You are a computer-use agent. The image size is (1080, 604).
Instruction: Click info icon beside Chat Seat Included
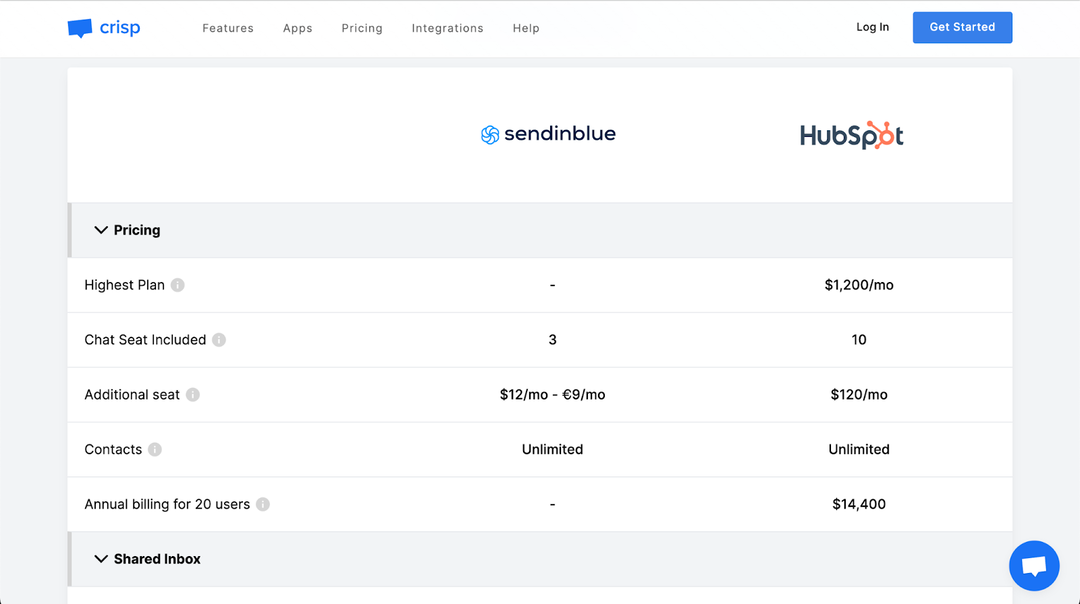coord(219,340)
